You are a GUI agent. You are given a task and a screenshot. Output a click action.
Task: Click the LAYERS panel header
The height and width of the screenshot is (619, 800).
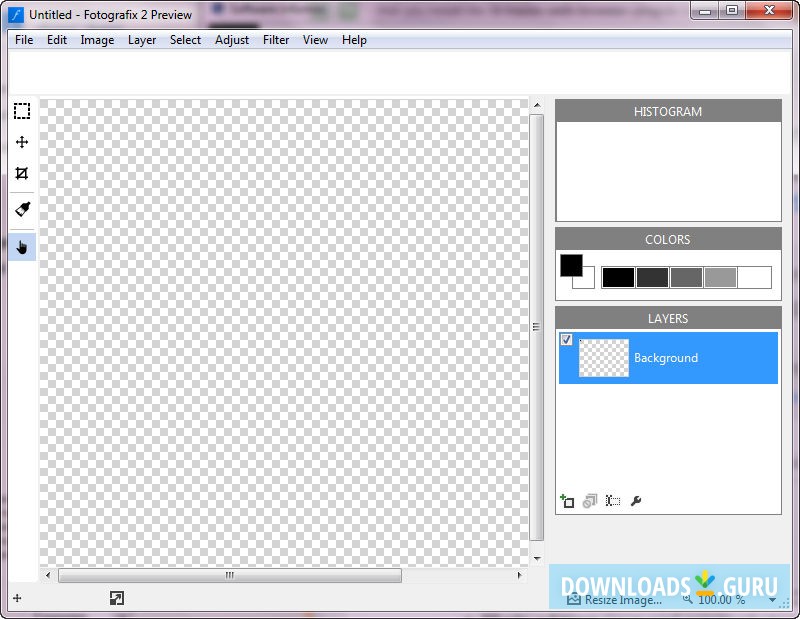[668, 318]
